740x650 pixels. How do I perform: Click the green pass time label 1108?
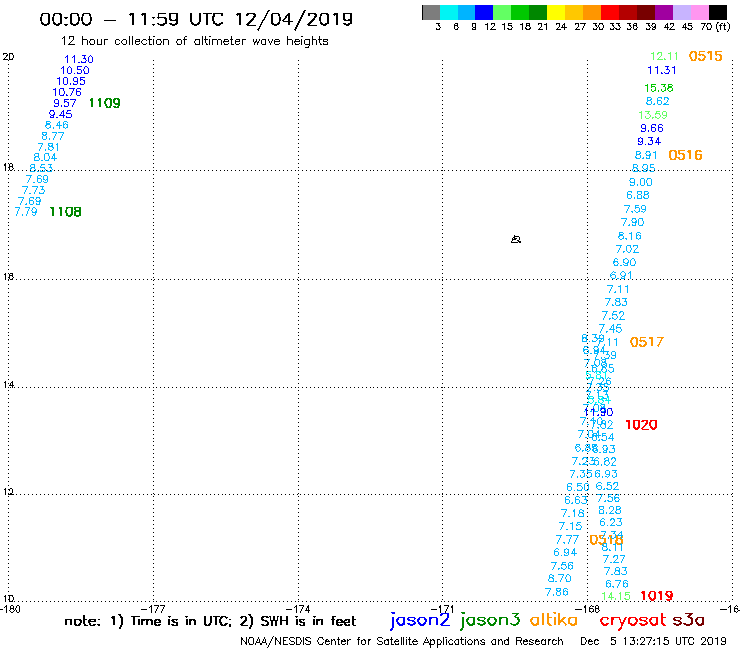[65, 212]
